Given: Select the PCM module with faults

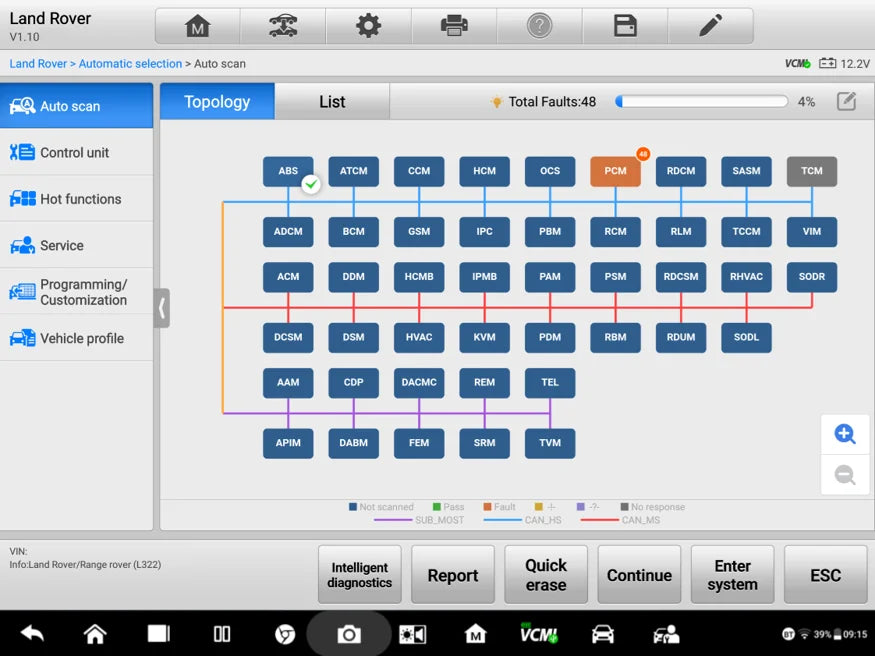Looking at the screenshot, I should click(615, 171).
